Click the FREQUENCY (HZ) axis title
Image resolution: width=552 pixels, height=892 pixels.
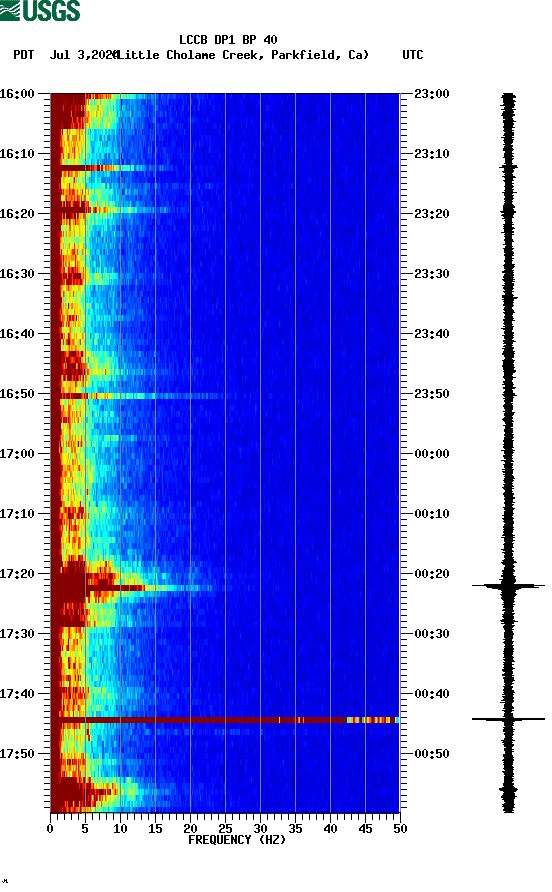pos(237,840)
